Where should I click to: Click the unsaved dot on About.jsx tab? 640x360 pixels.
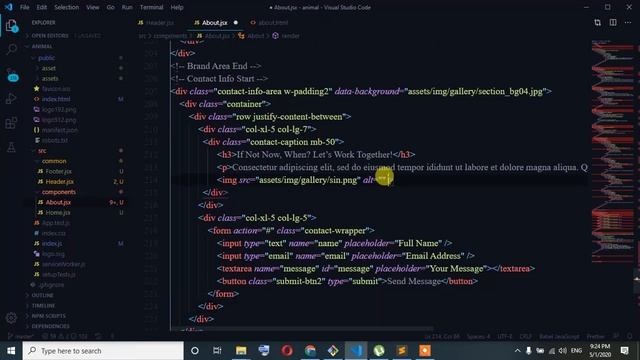[x=236, y=22]
